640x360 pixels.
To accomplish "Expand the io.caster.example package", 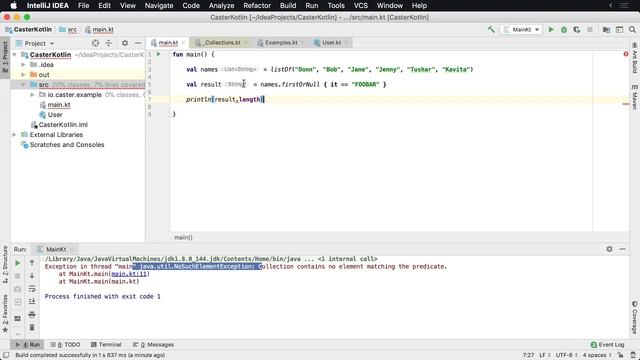I will pos(32,95).
